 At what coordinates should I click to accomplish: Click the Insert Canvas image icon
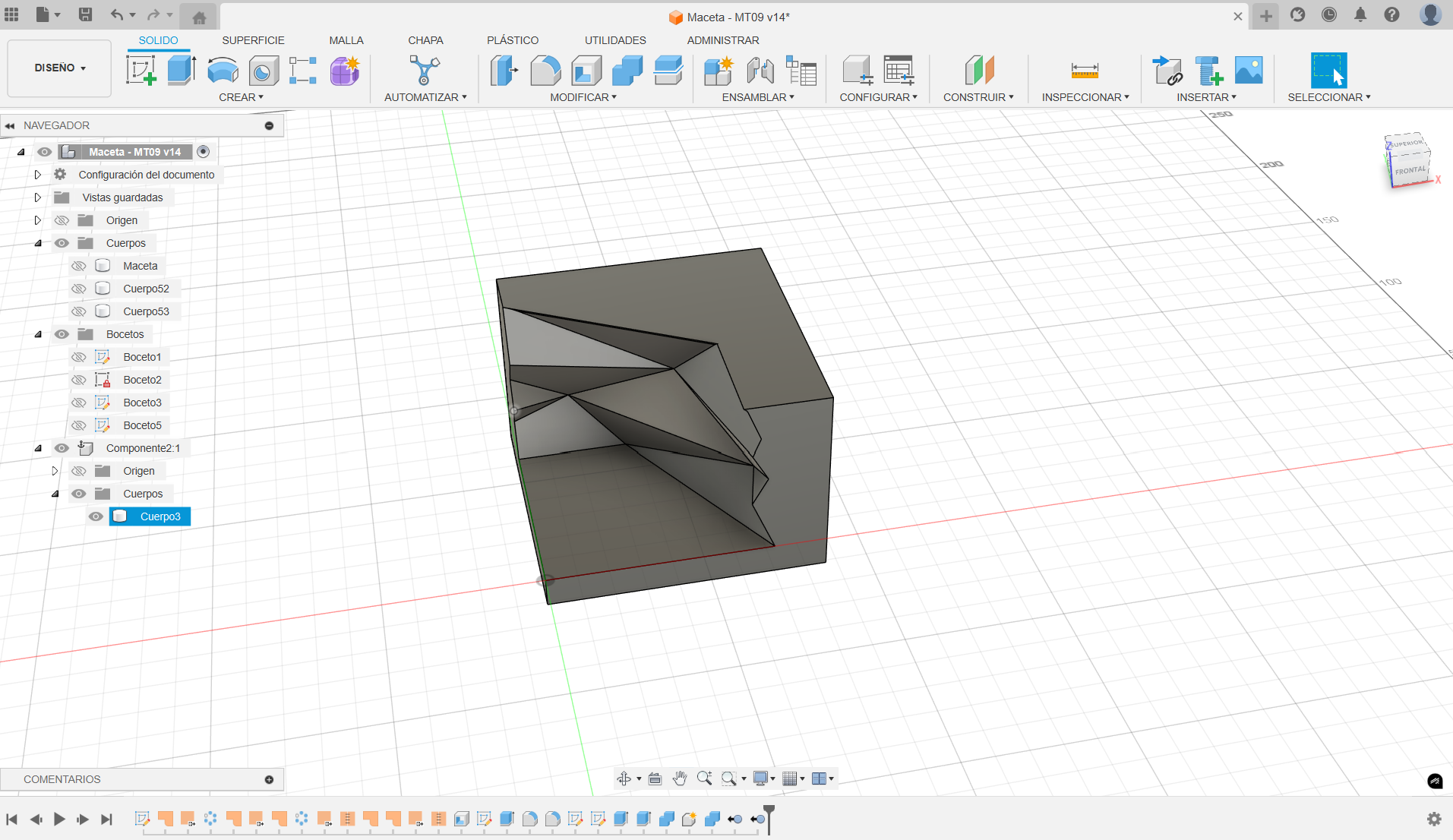coord(1249,70)
